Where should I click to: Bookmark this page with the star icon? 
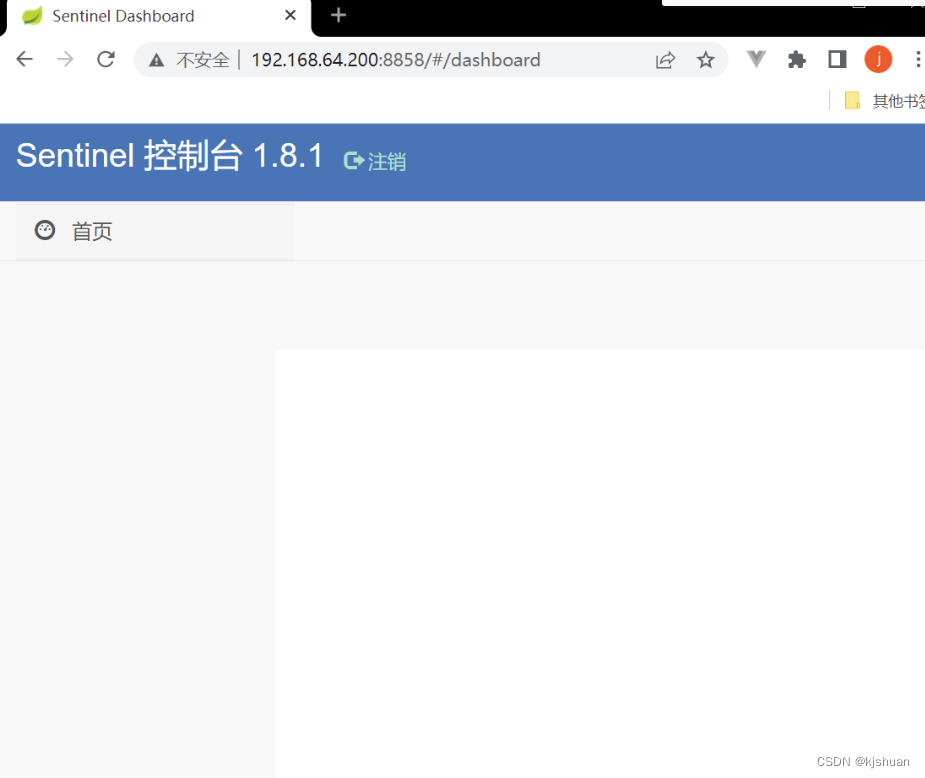click(x=706, y=60)
